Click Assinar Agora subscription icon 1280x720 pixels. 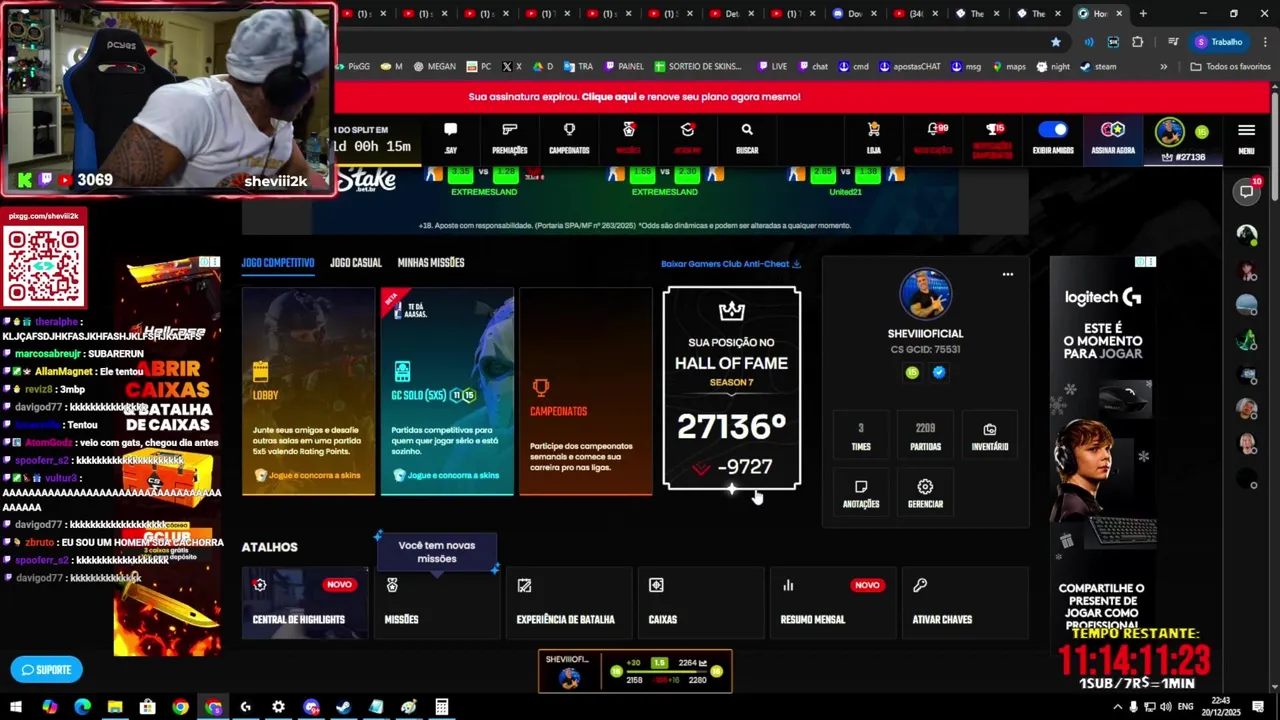point(1113,138)
